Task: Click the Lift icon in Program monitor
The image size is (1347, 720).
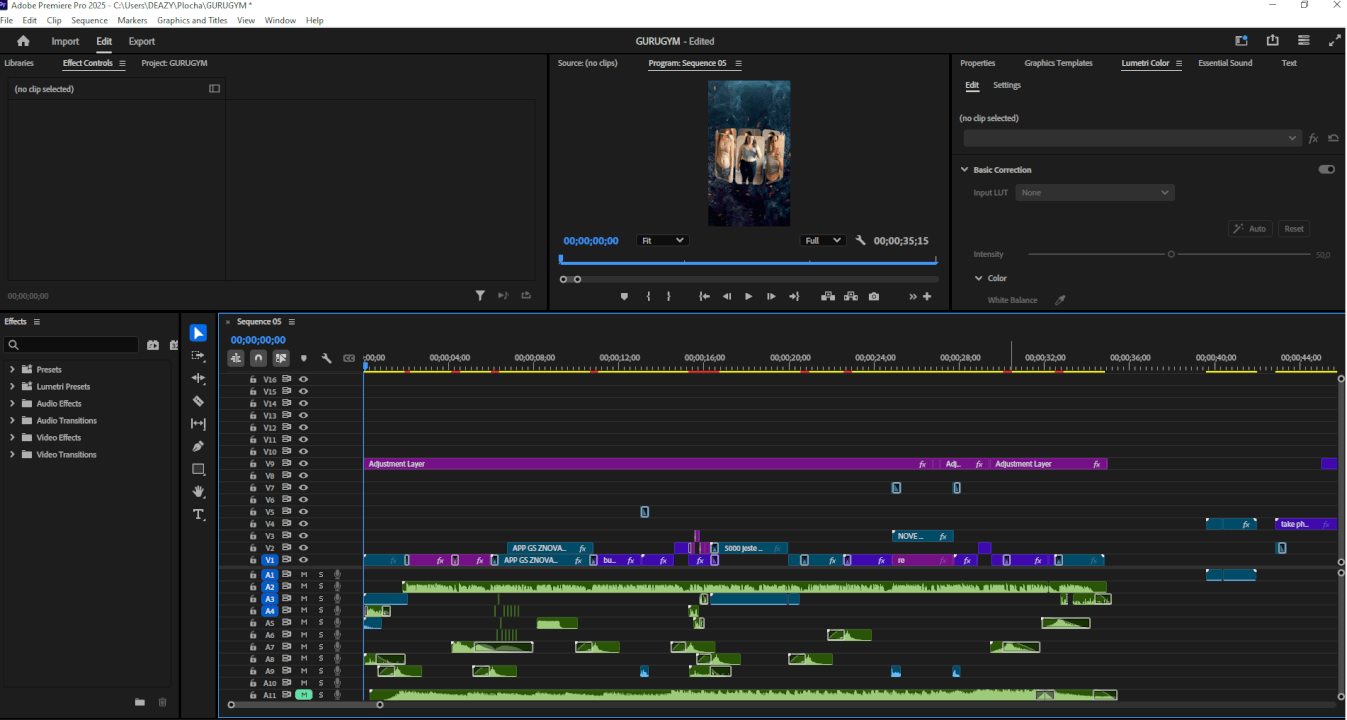Action: [828, 296]
